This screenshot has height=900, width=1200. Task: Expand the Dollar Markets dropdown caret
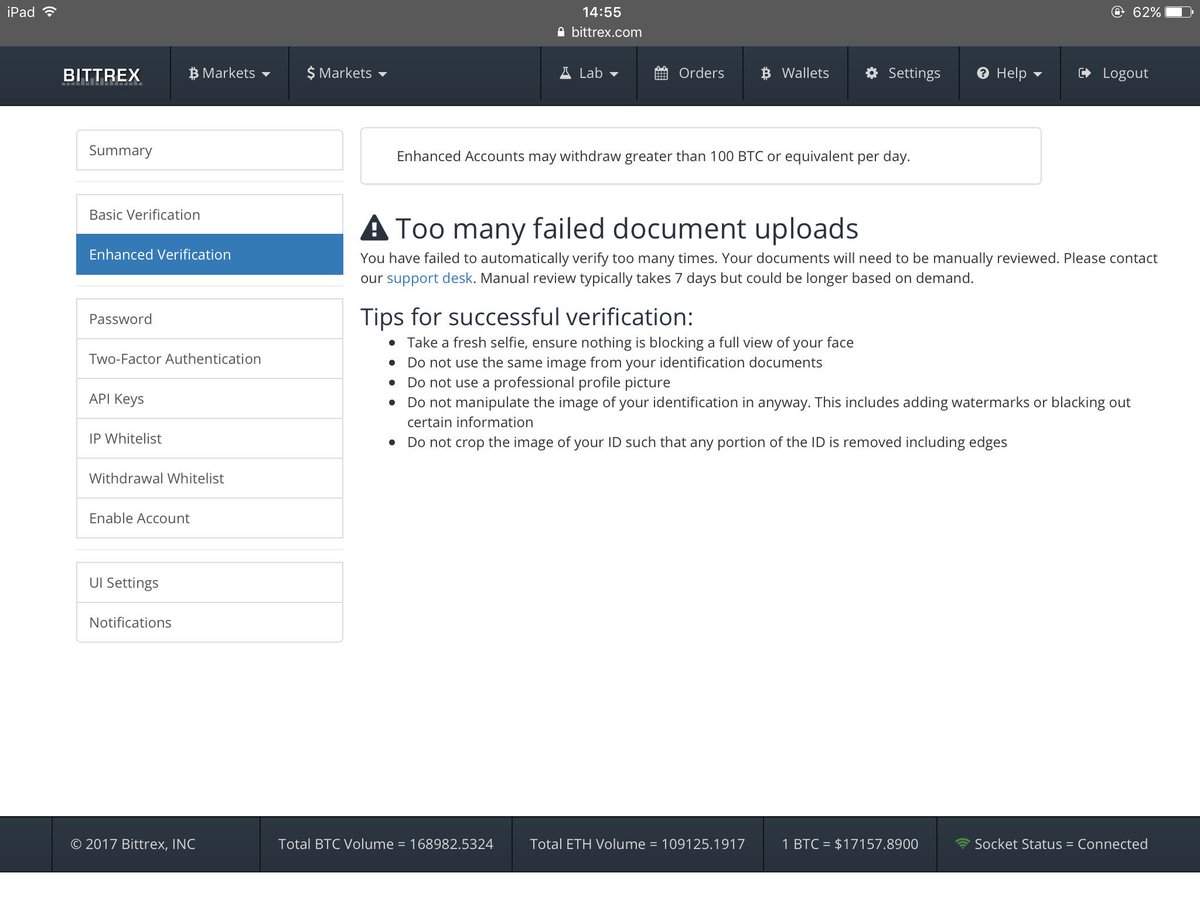383,74
